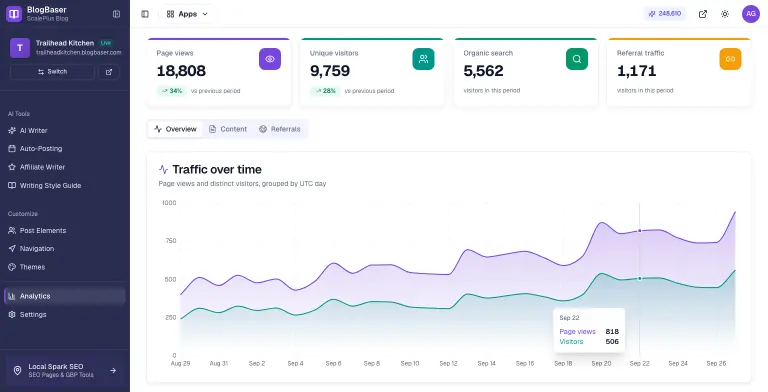Click the 9,759 unique visitors value
The image size is (768, 392).
[x=330, y=71]
